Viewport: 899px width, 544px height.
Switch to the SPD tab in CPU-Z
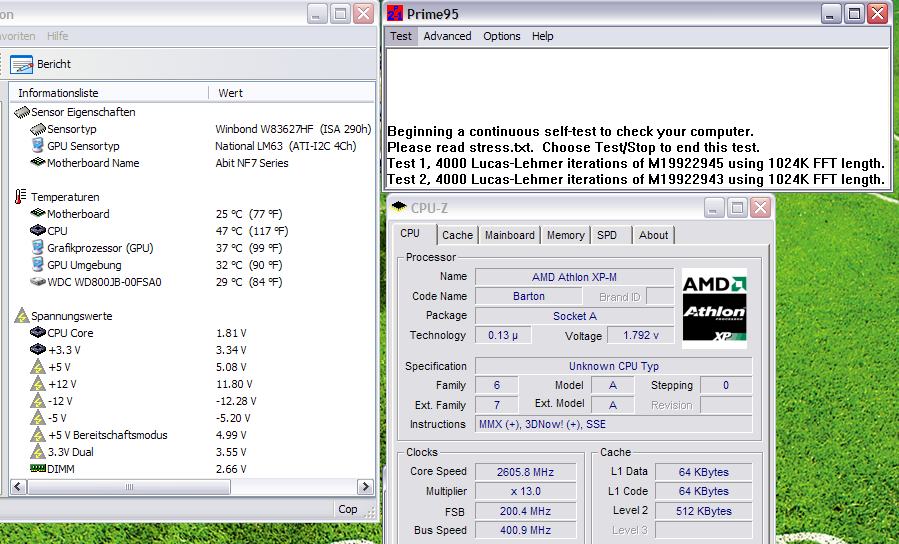click(x=607, y=235)
